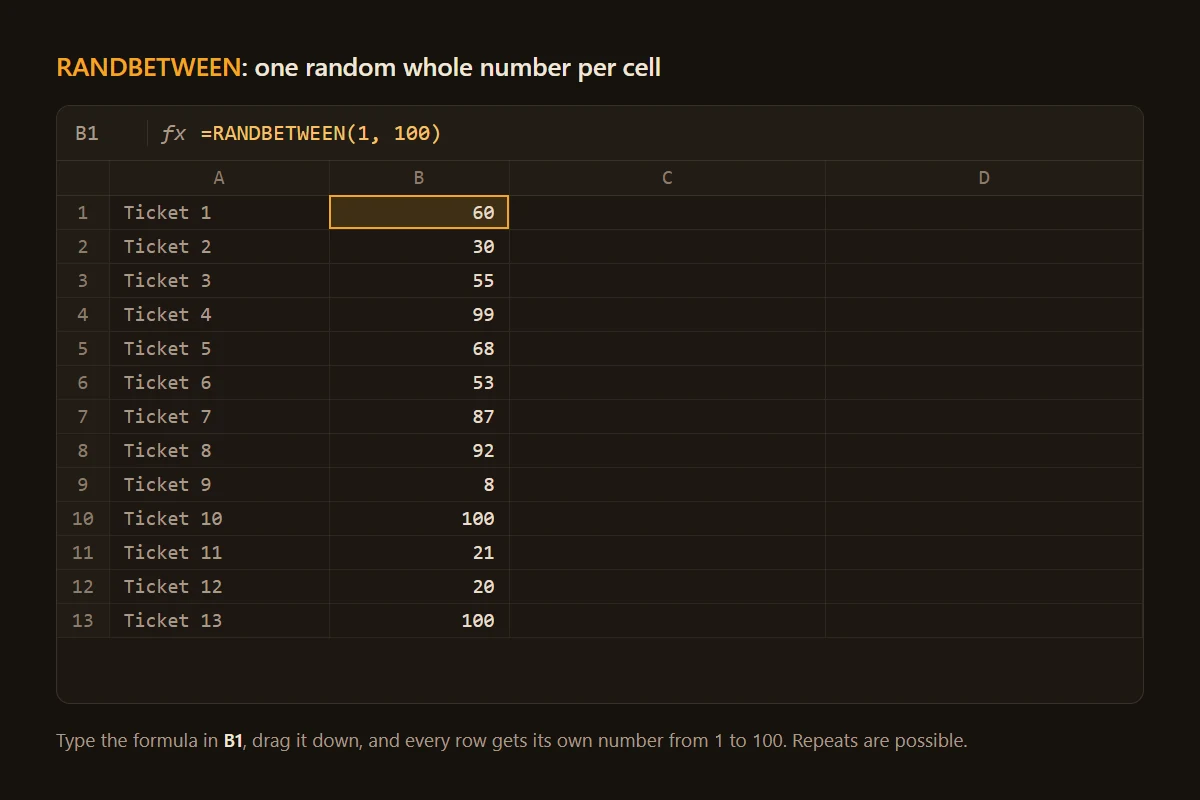Click the bold B1 in the caption
The width and height of the screenshot is (1200, 800).
233,741
